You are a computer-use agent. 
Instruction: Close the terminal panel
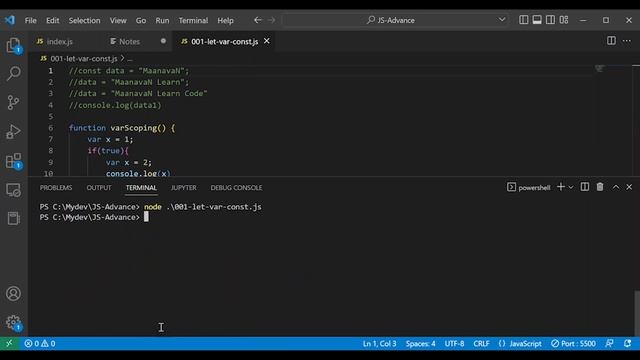click(x=629, y=187)
